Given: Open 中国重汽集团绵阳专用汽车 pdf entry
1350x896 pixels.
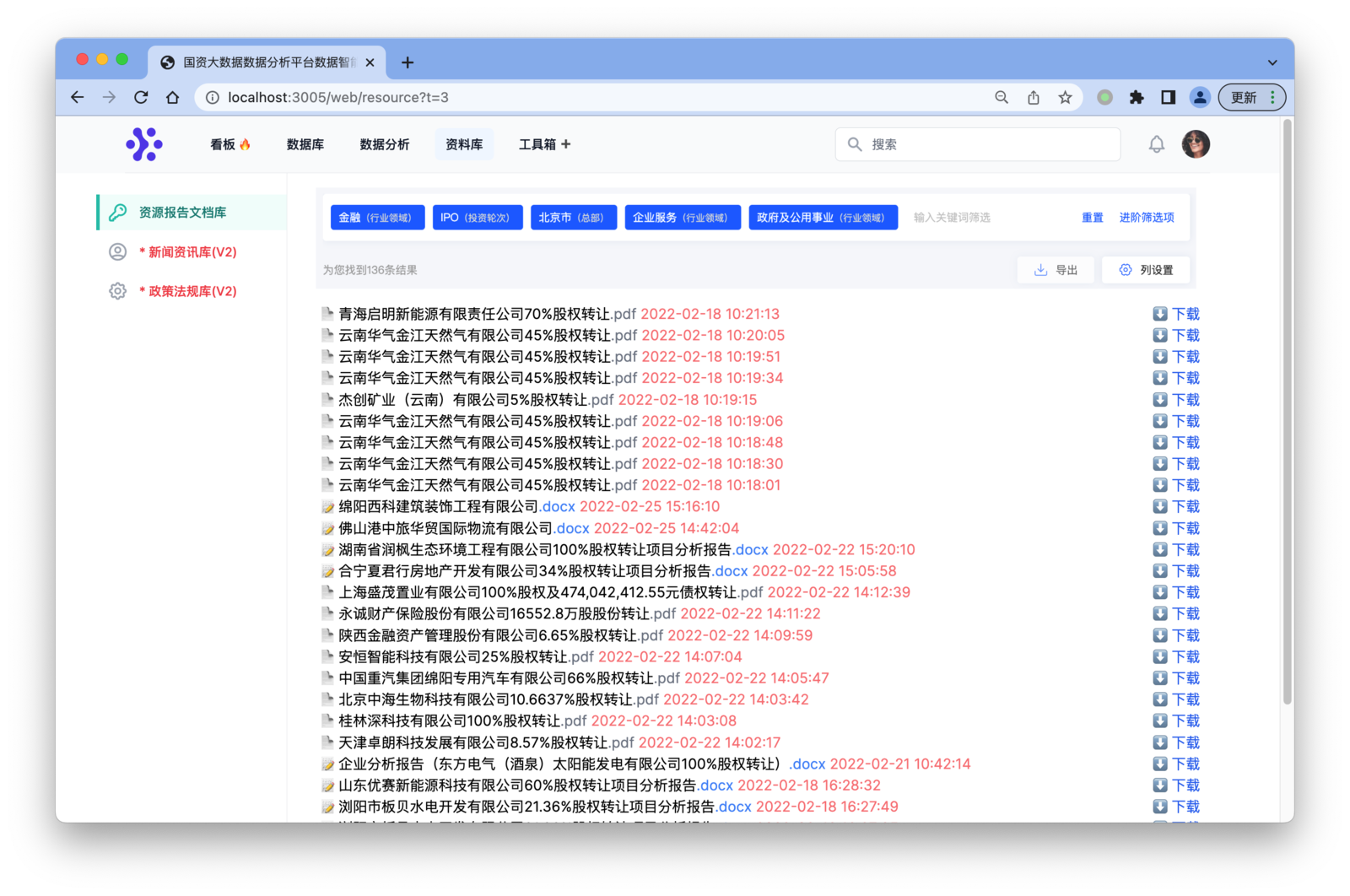Looking at the screenshot, I should (509, 678).
